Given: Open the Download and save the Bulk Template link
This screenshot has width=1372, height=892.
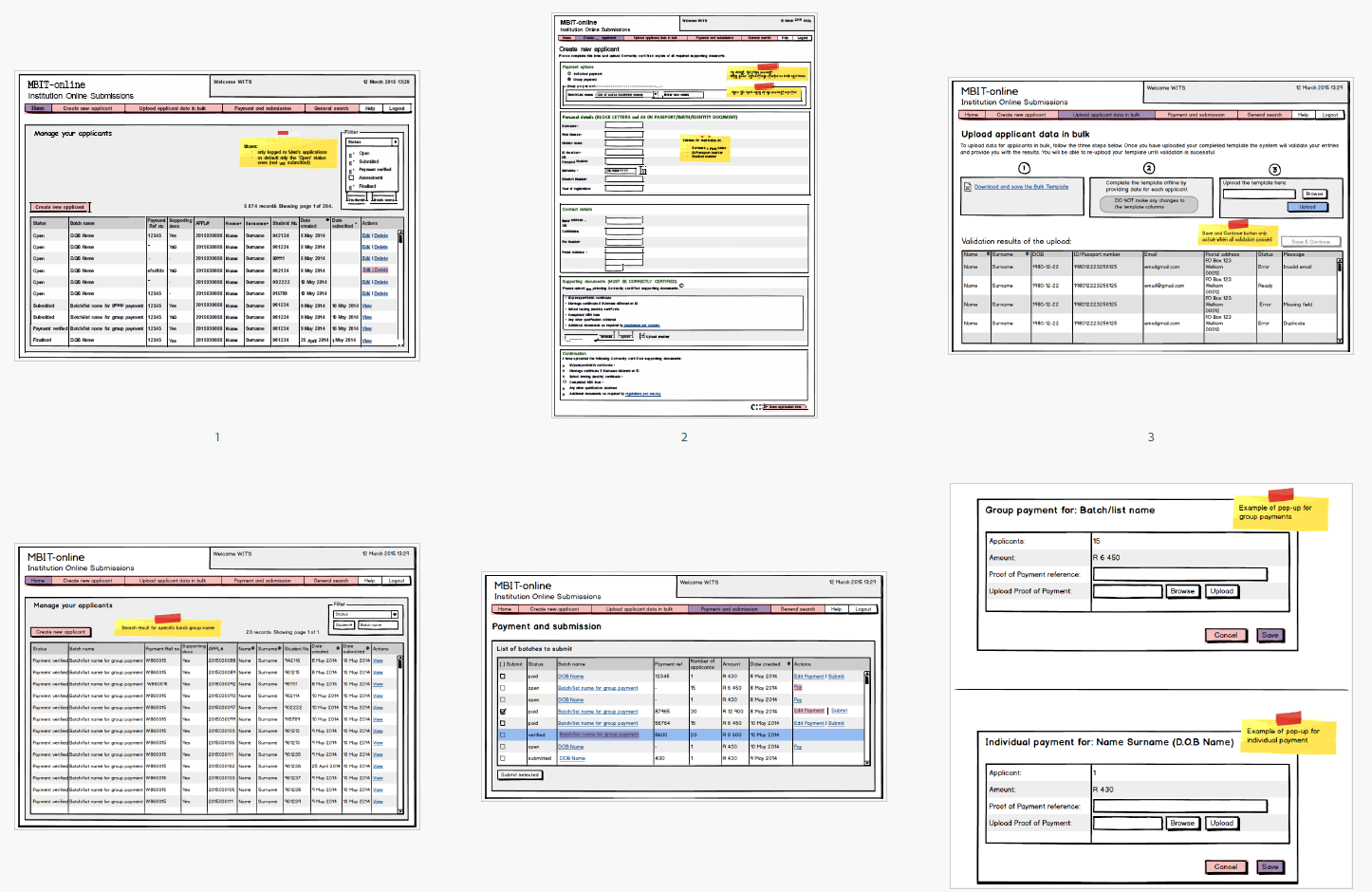Looking at the screenshot, I should click(1022, 187).
